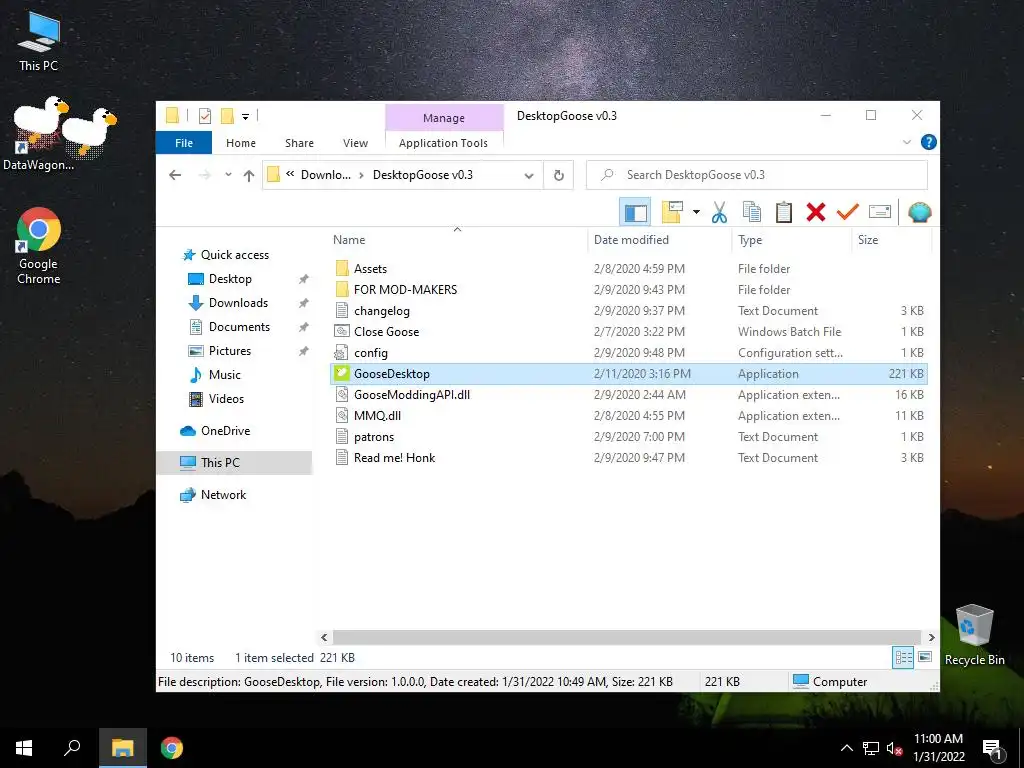
Task: Click the Rename icon in toolbar
Action: point(880,212)
